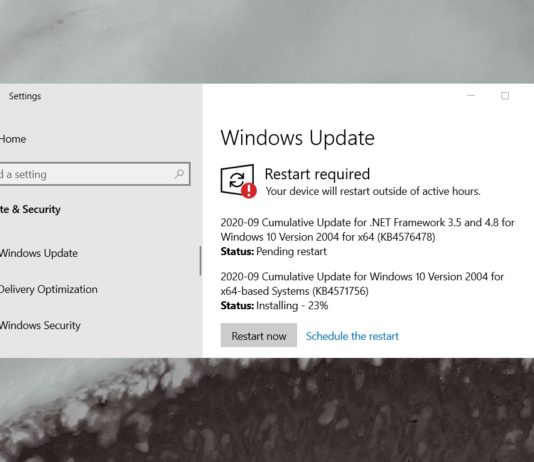Click the Windows Update page title
This screenshot has width=534, height=462.
(298, 138)
